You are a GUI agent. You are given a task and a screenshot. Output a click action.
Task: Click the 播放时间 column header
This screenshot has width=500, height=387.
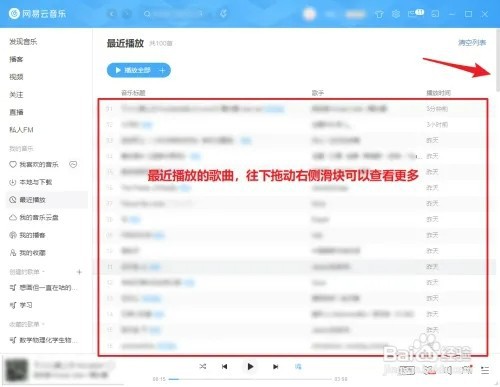[439, 93]
